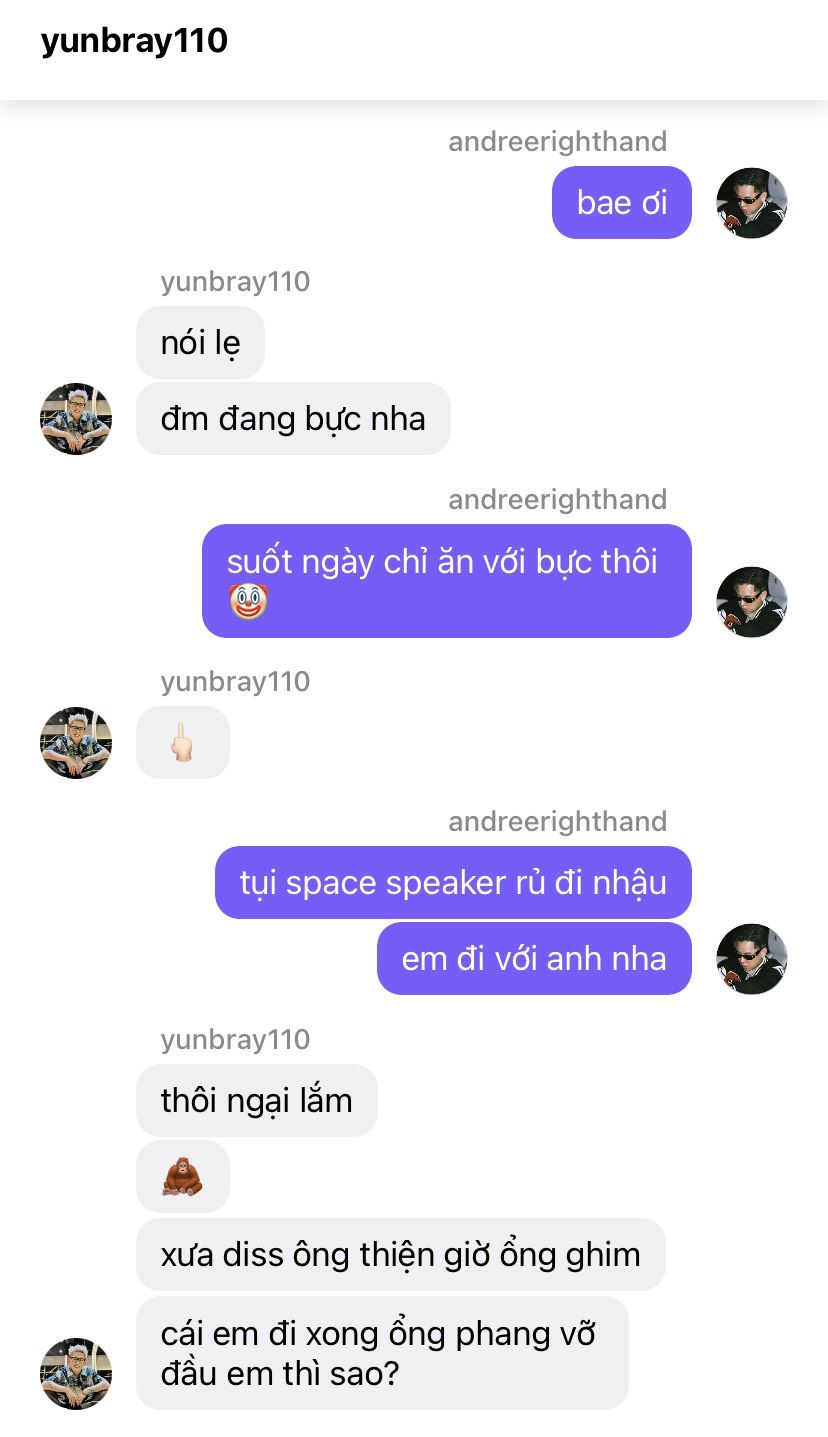Open the yunbray110 avatar beside the last message
Image resolution: width=828 pixels, height=1437 pixels.
(76, 1374)
